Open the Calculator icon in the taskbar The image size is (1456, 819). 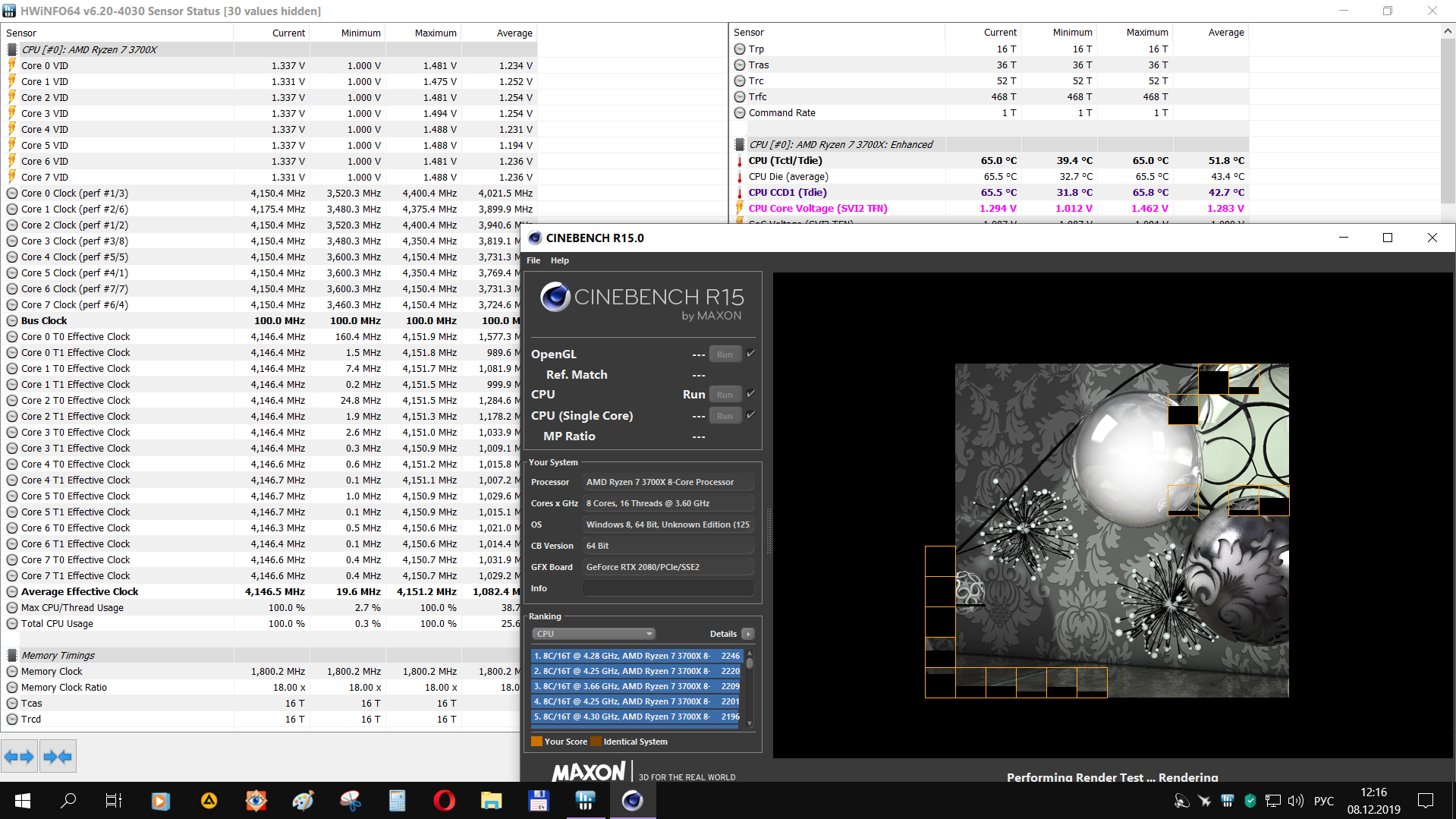tap(397, 801)
